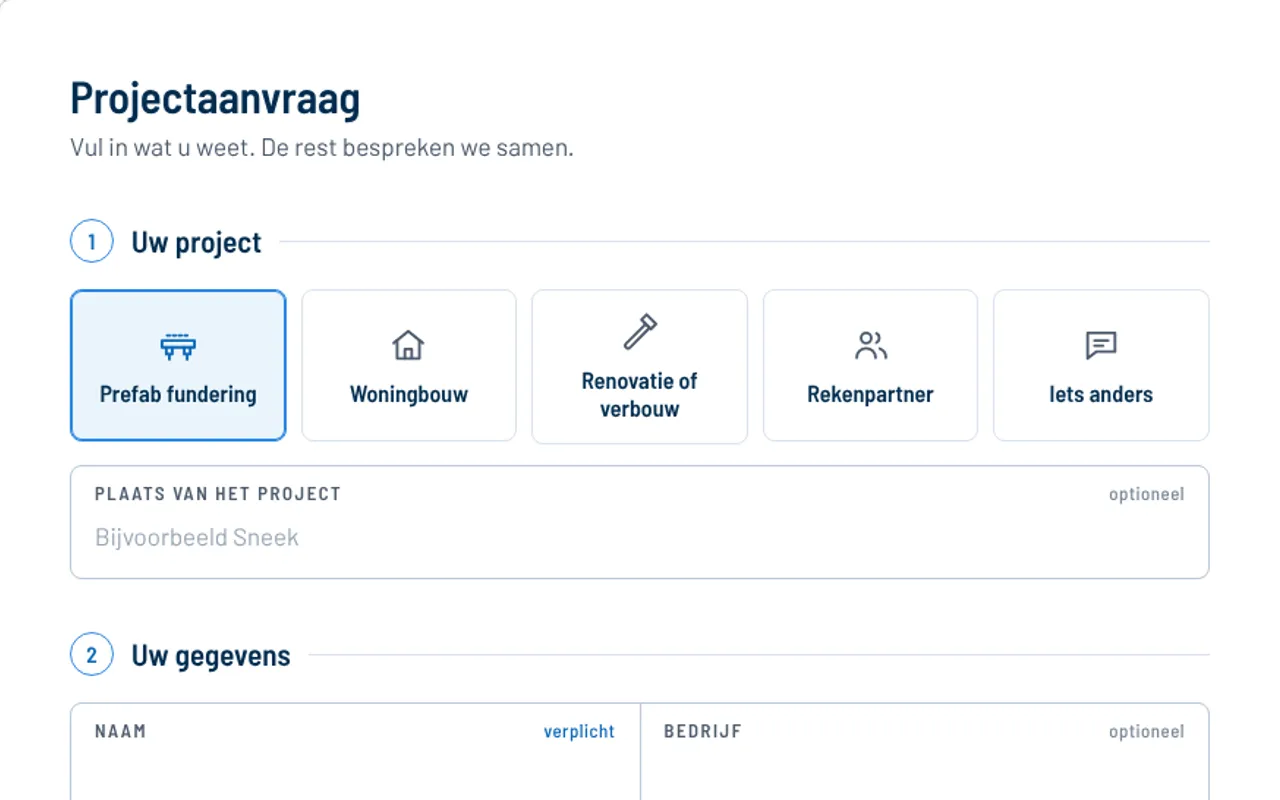This screenshot has height=800, width=1280.
Task: Select the Prefab fundering foundation icon
Action: 178,346
